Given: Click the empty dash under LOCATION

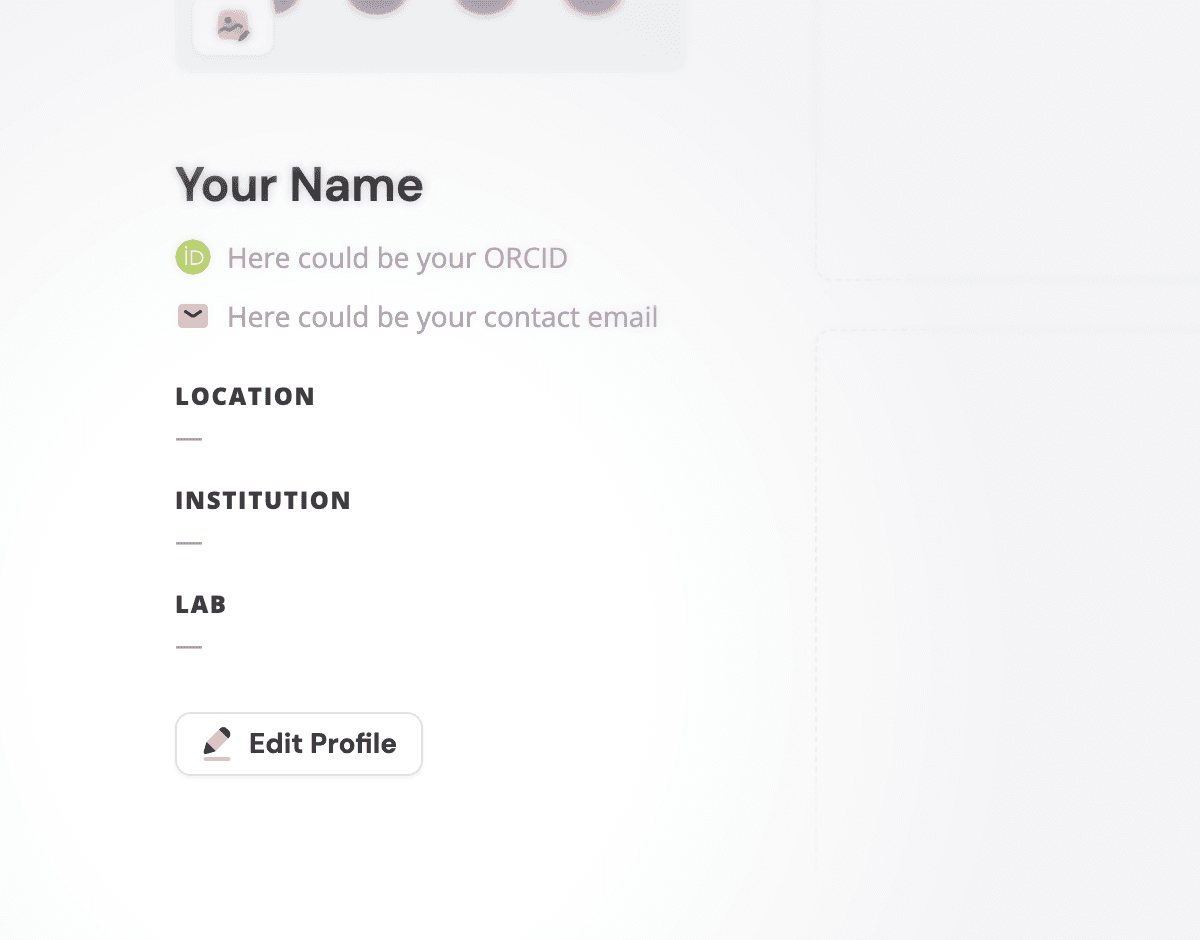Looking at the screenshot, I should (x=190, y=438).
